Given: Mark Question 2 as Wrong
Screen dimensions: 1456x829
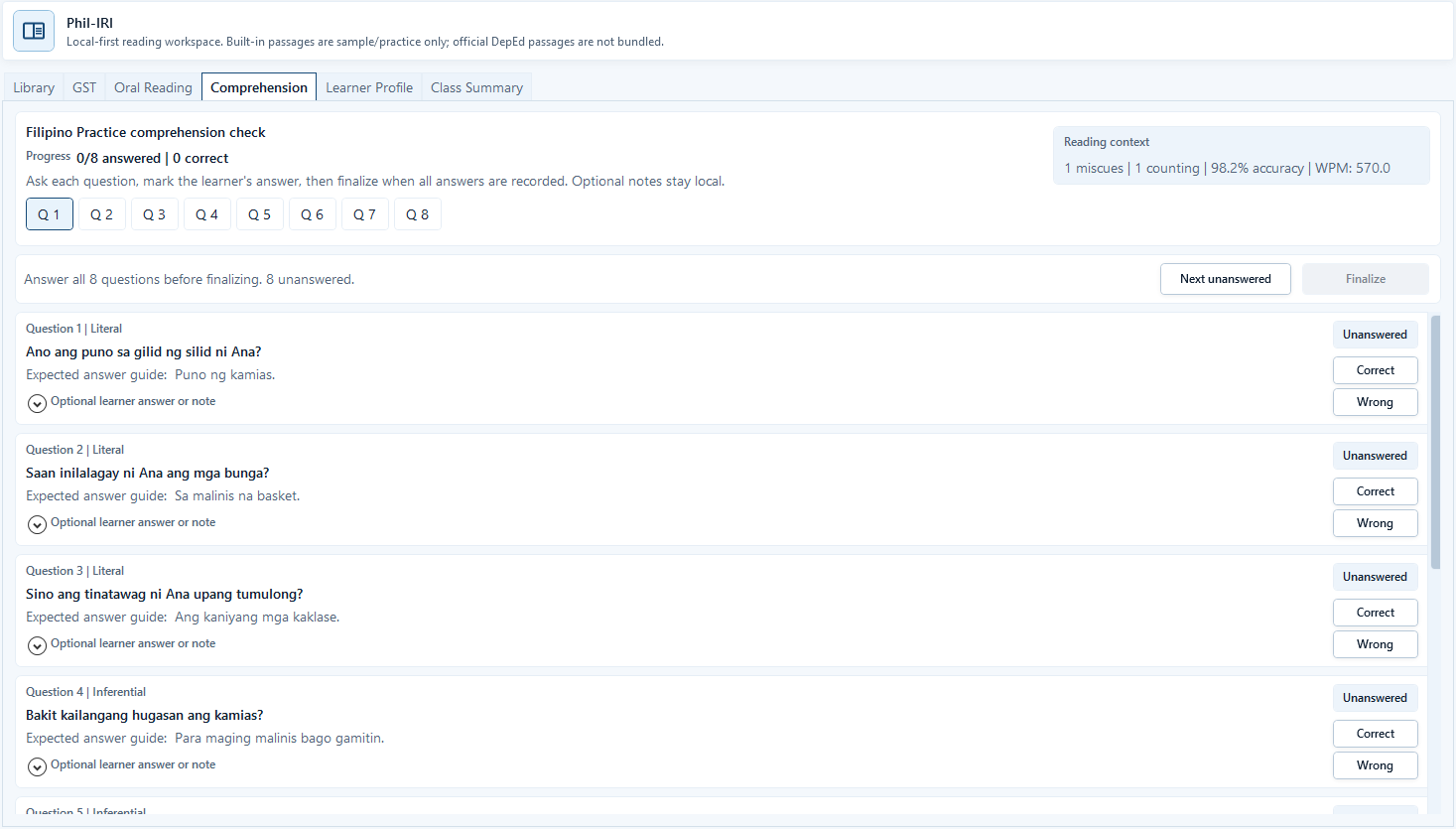Looking at the screenshot, I should click(1376, 523).
